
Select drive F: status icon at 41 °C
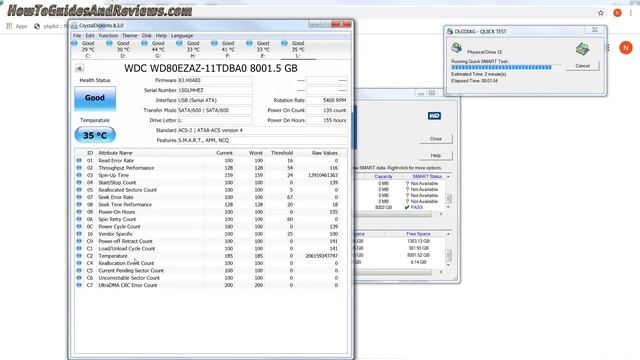point(215,43)
